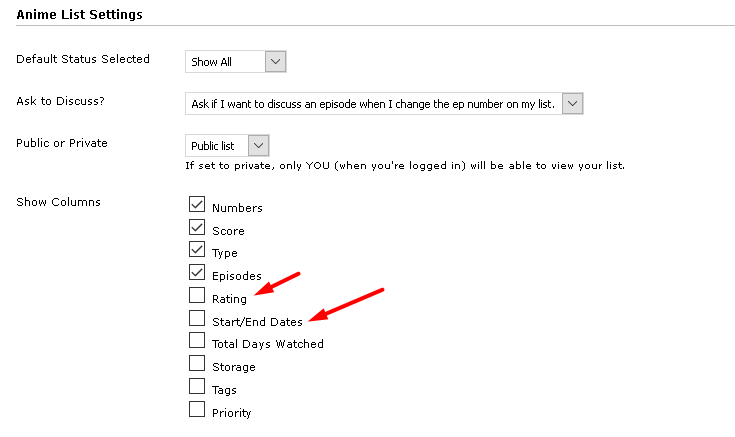
Task: Uncheck the Numbers column checkbox
Action: click(x=197, y=204)
